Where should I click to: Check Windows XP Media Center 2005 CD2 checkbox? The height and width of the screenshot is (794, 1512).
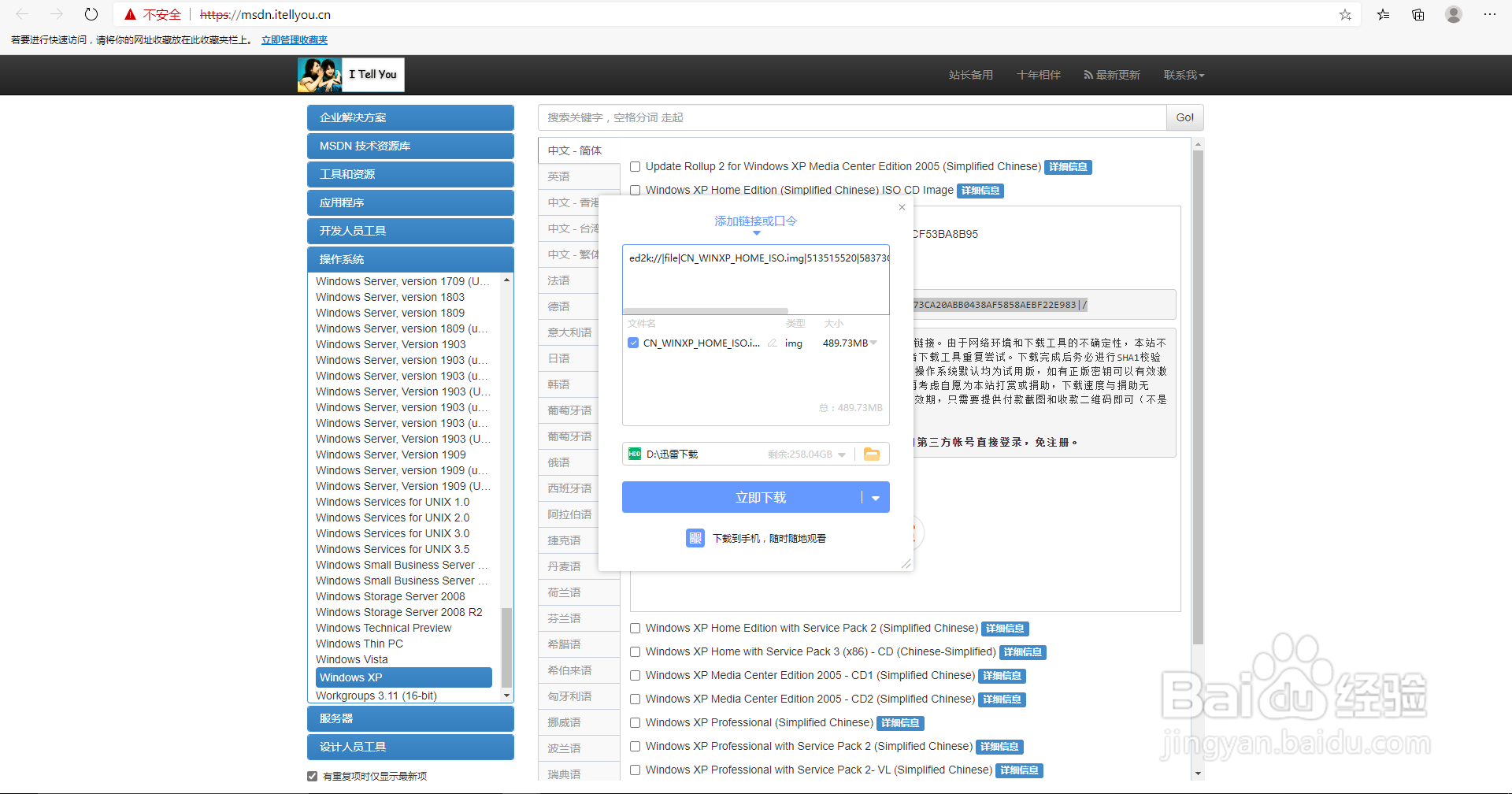(635, 699)
